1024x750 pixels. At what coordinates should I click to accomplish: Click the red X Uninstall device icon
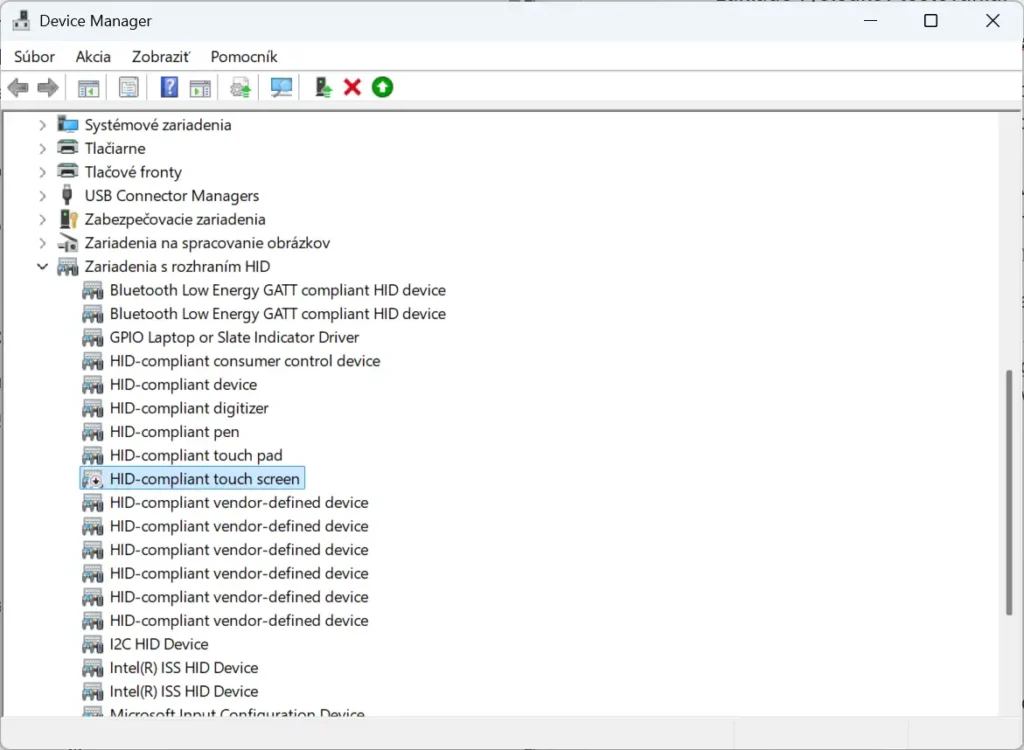point(353,87)
